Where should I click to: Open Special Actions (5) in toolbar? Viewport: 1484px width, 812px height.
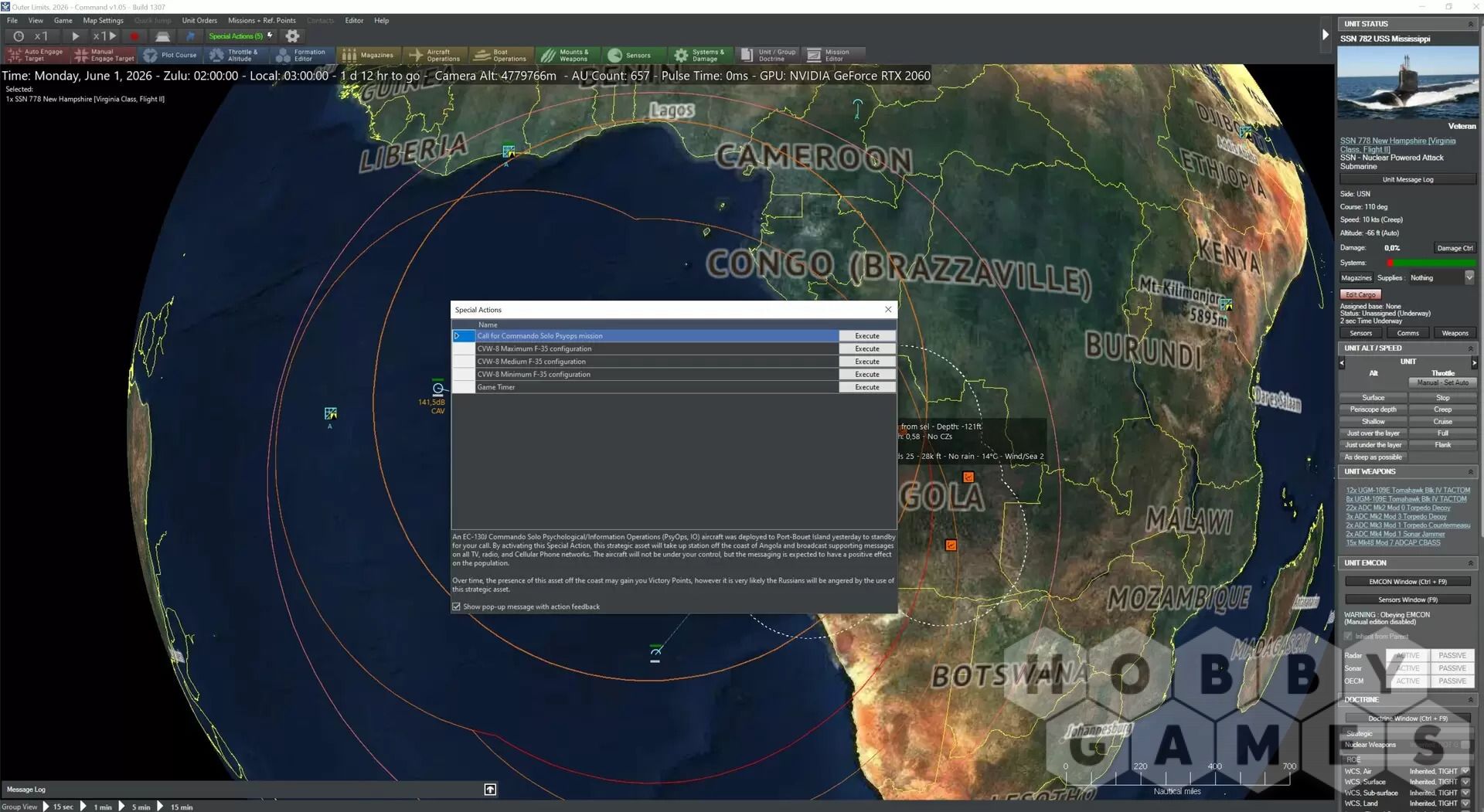tap(240, 36)
